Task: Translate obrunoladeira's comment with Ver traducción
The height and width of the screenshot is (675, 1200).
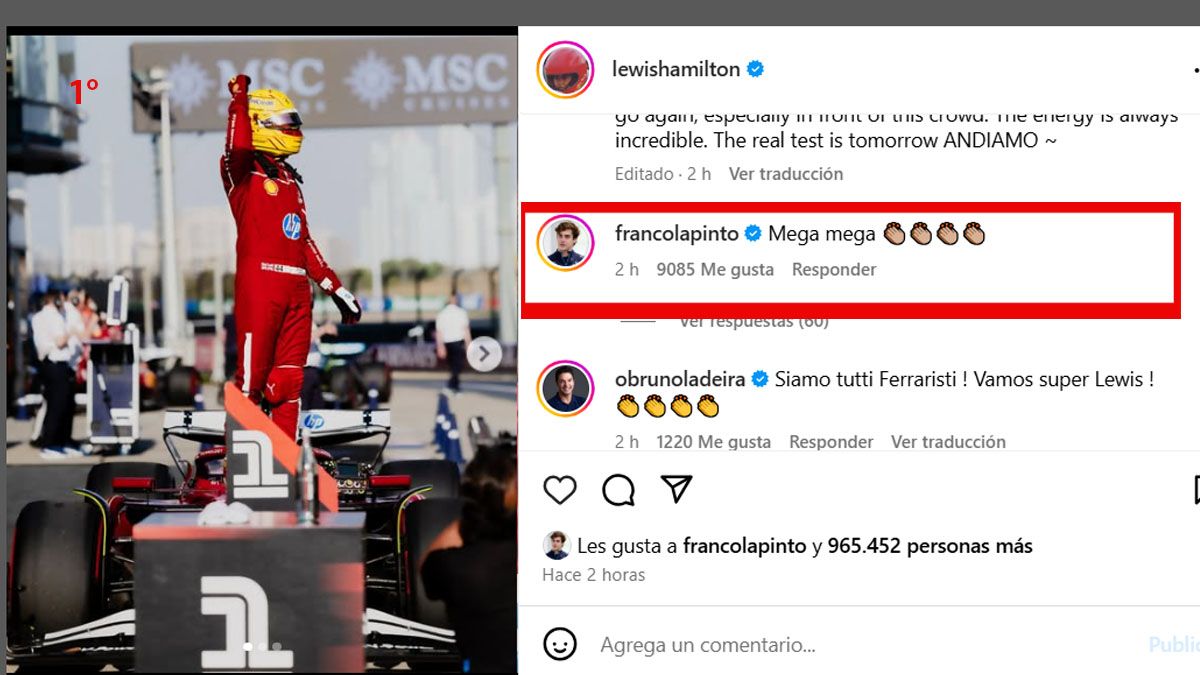Action: pyautogui.click(x=948, y=442)
